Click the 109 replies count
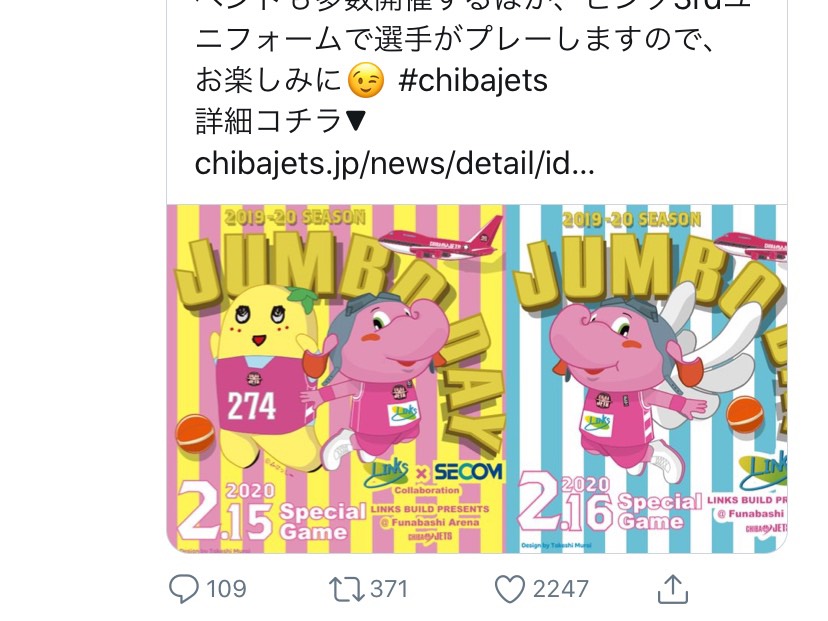828x621 pixels. pos(226,589)
